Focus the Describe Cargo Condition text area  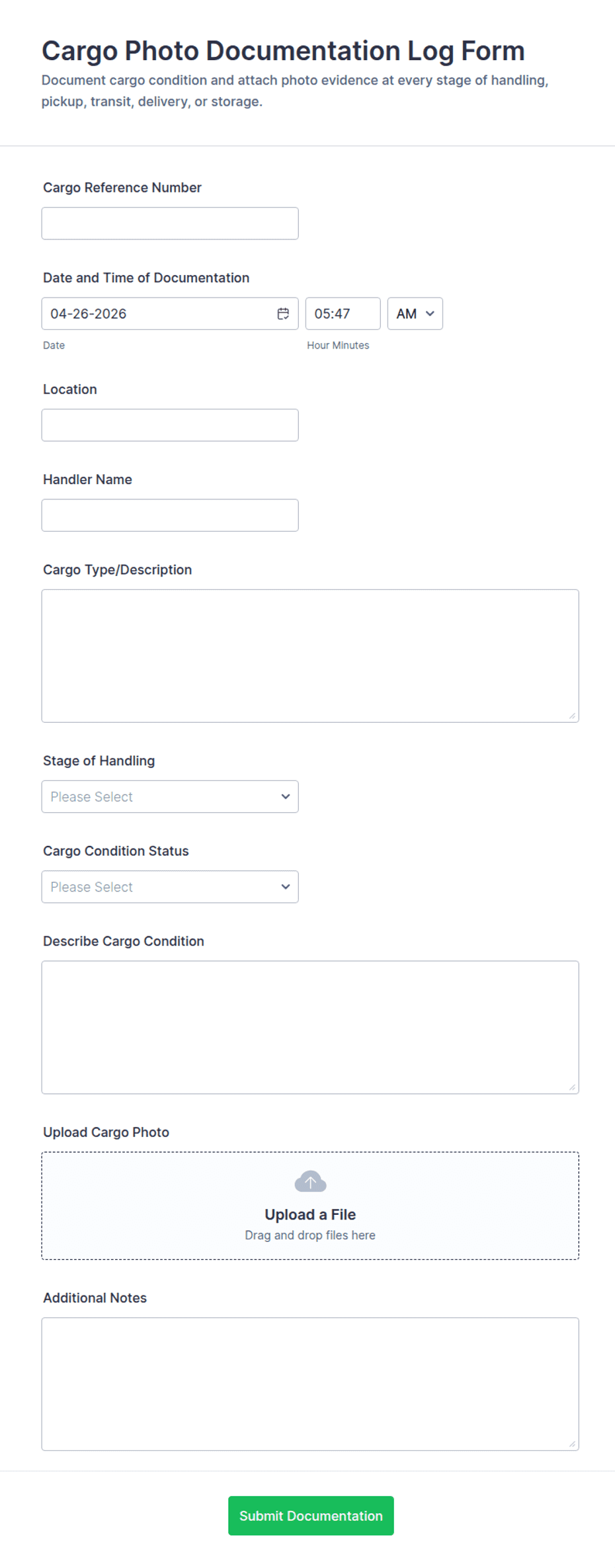310,1027
